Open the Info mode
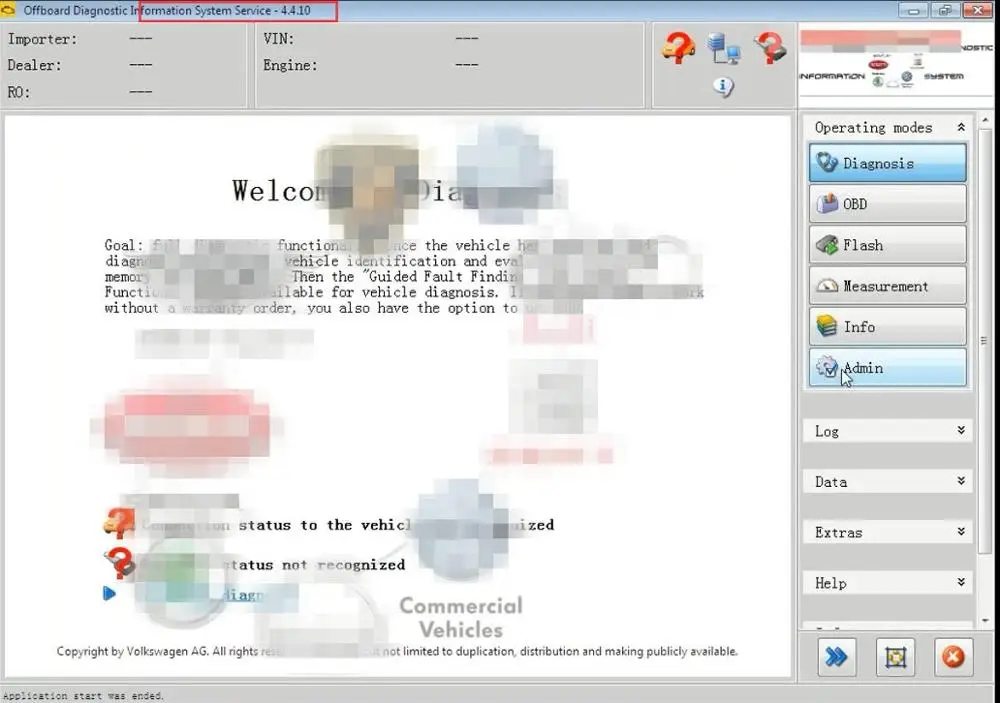Image resolution: width=1000 pixels, height=703 pixels. click(888, 327)
